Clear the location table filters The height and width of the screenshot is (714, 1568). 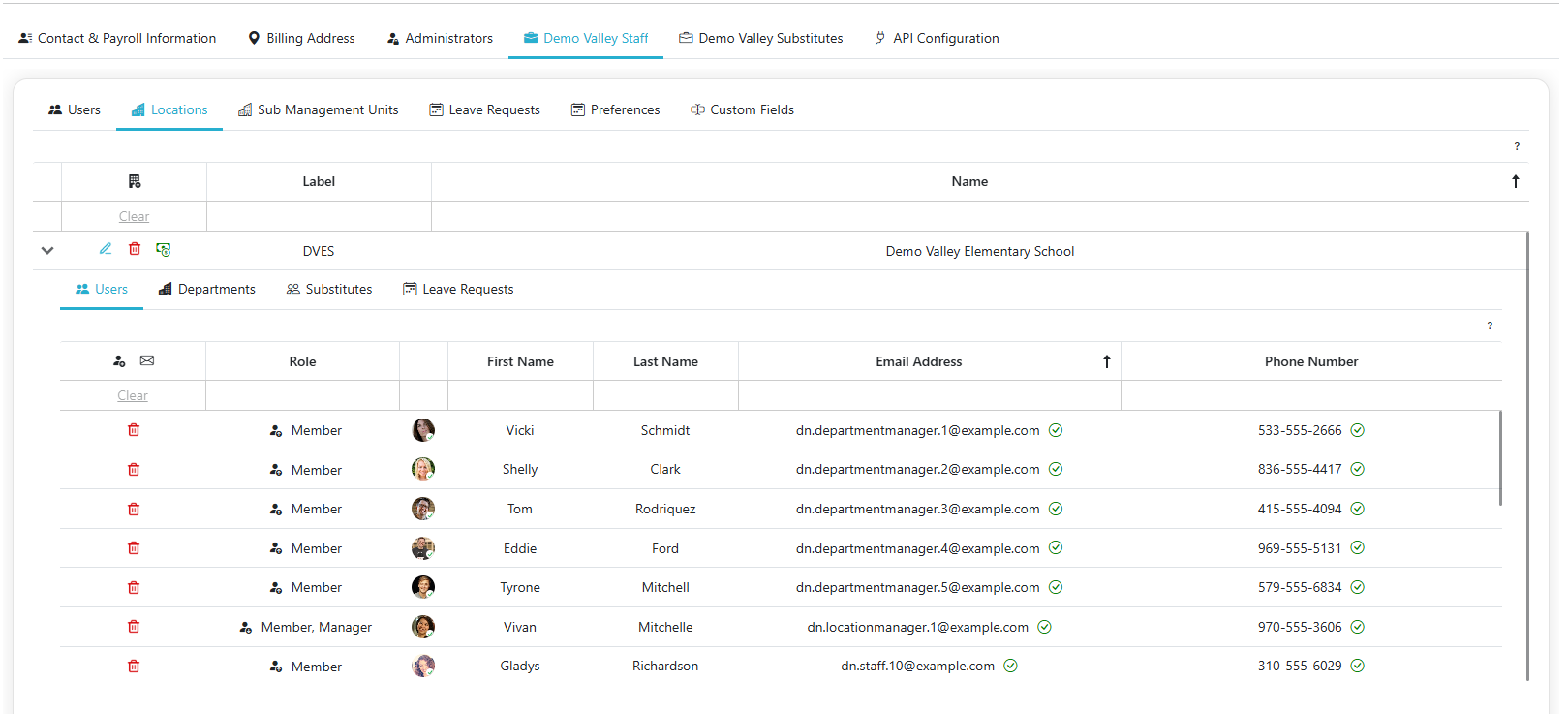point(134,216)
